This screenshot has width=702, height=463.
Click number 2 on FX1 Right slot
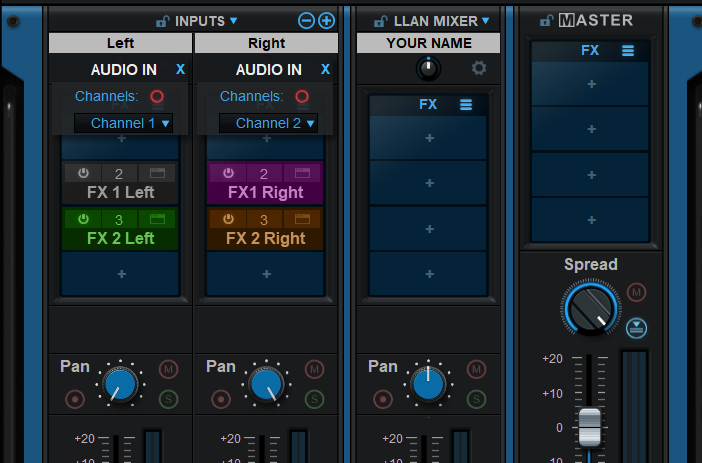point(264,173)
